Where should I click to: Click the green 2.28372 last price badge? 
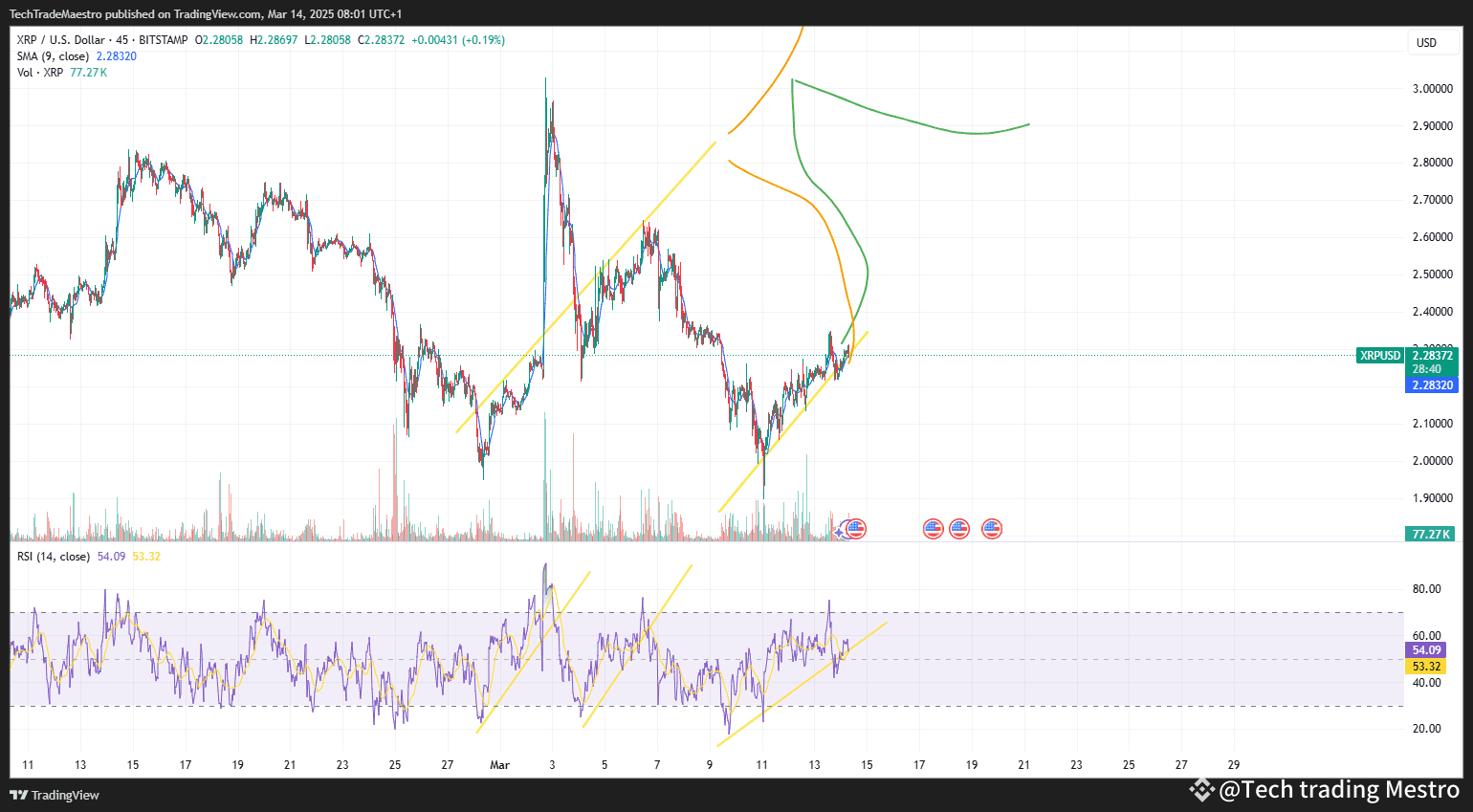coord(1432,356)
